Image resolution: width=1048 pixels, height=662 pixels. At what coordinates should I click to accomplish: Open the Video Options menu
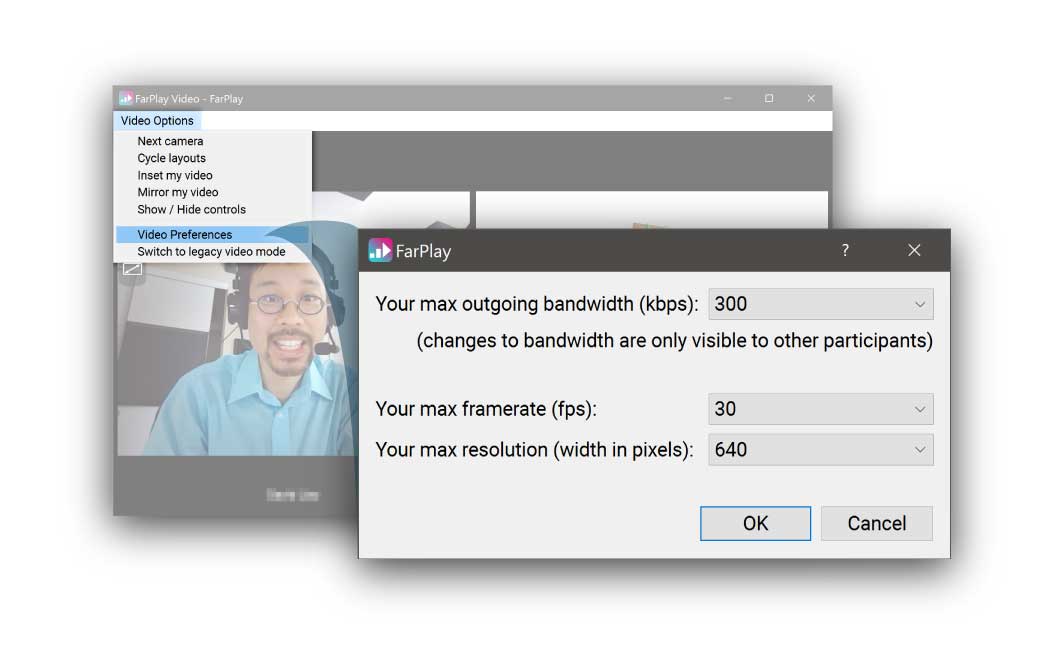click(157, 121)
